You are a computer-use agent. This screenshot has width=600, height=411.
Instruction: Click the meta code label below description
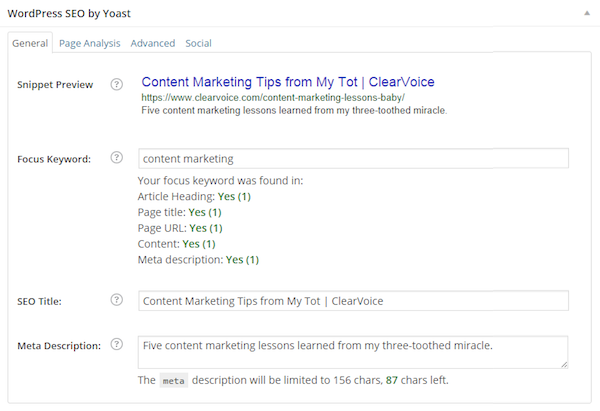174,380
